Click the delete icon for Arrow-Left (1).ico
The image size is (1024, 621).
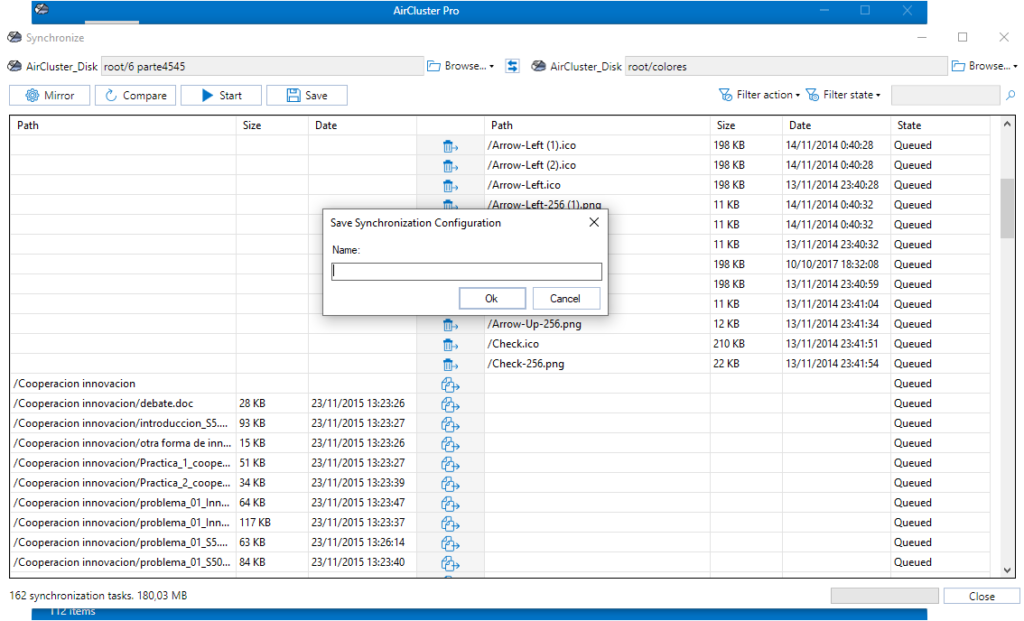[x=450, y=146]
